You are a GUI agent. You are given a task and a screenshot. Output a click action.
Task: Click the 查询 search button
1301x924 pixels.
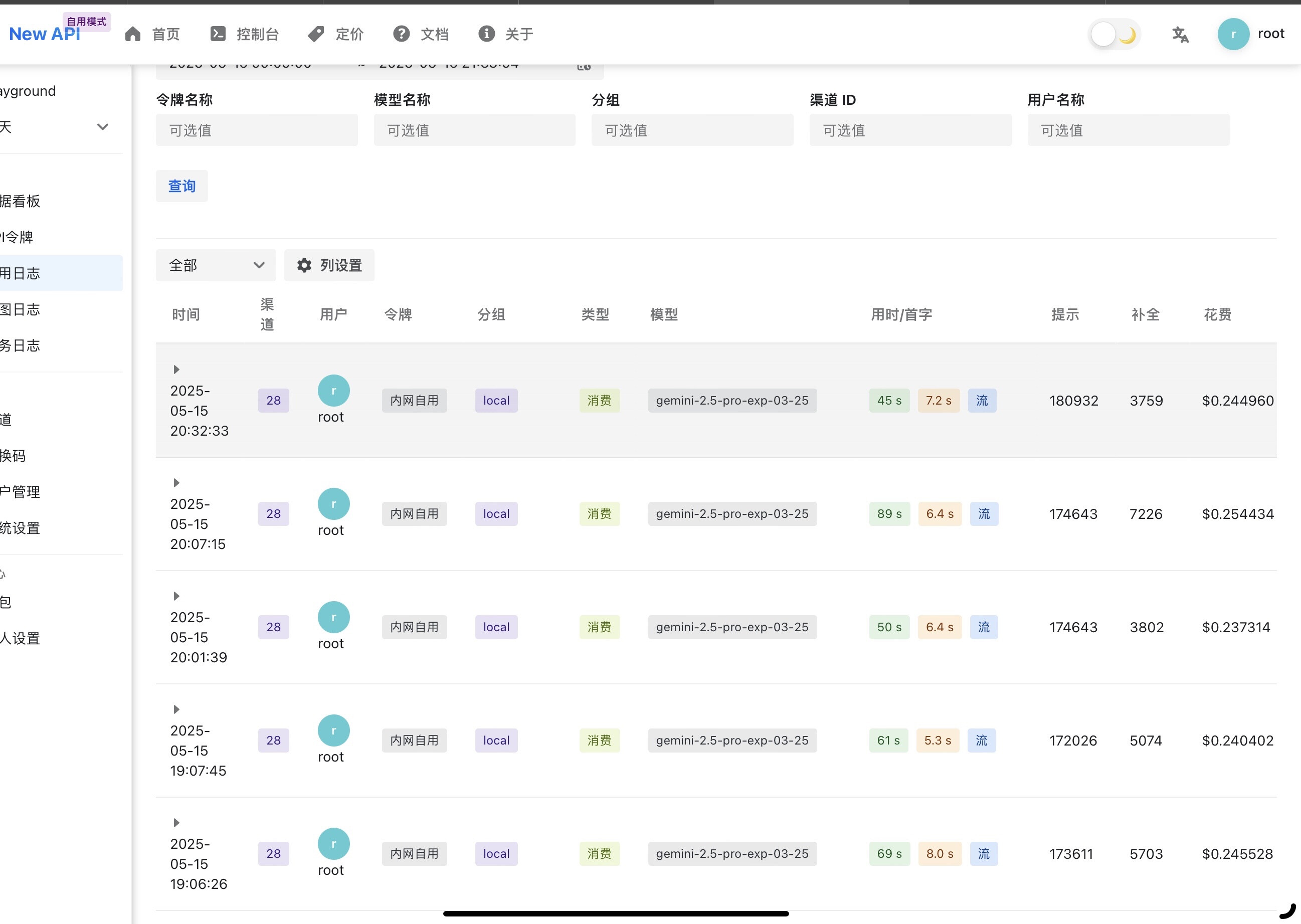181,186
